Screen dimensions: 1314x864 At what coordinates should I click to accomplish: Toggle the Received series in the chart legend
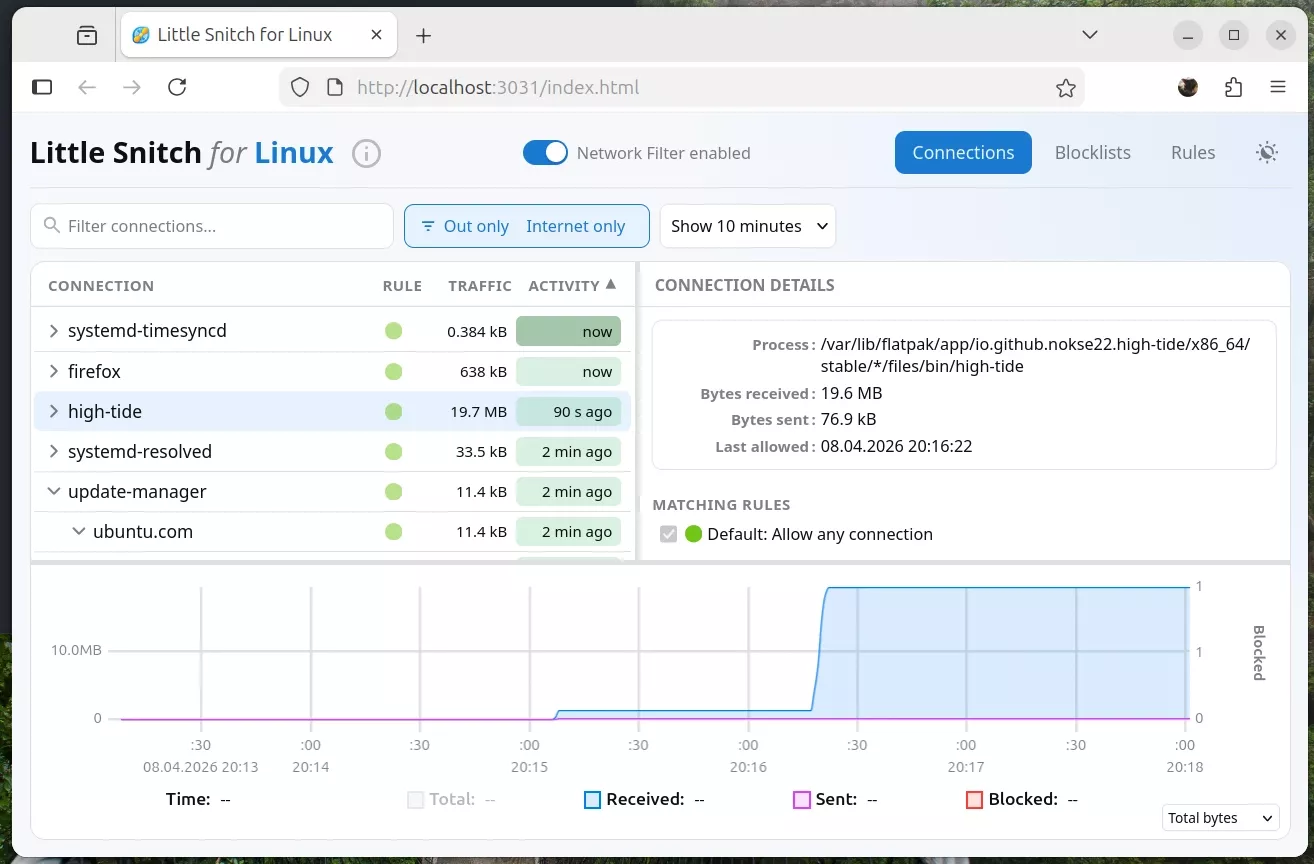(592, 800)
